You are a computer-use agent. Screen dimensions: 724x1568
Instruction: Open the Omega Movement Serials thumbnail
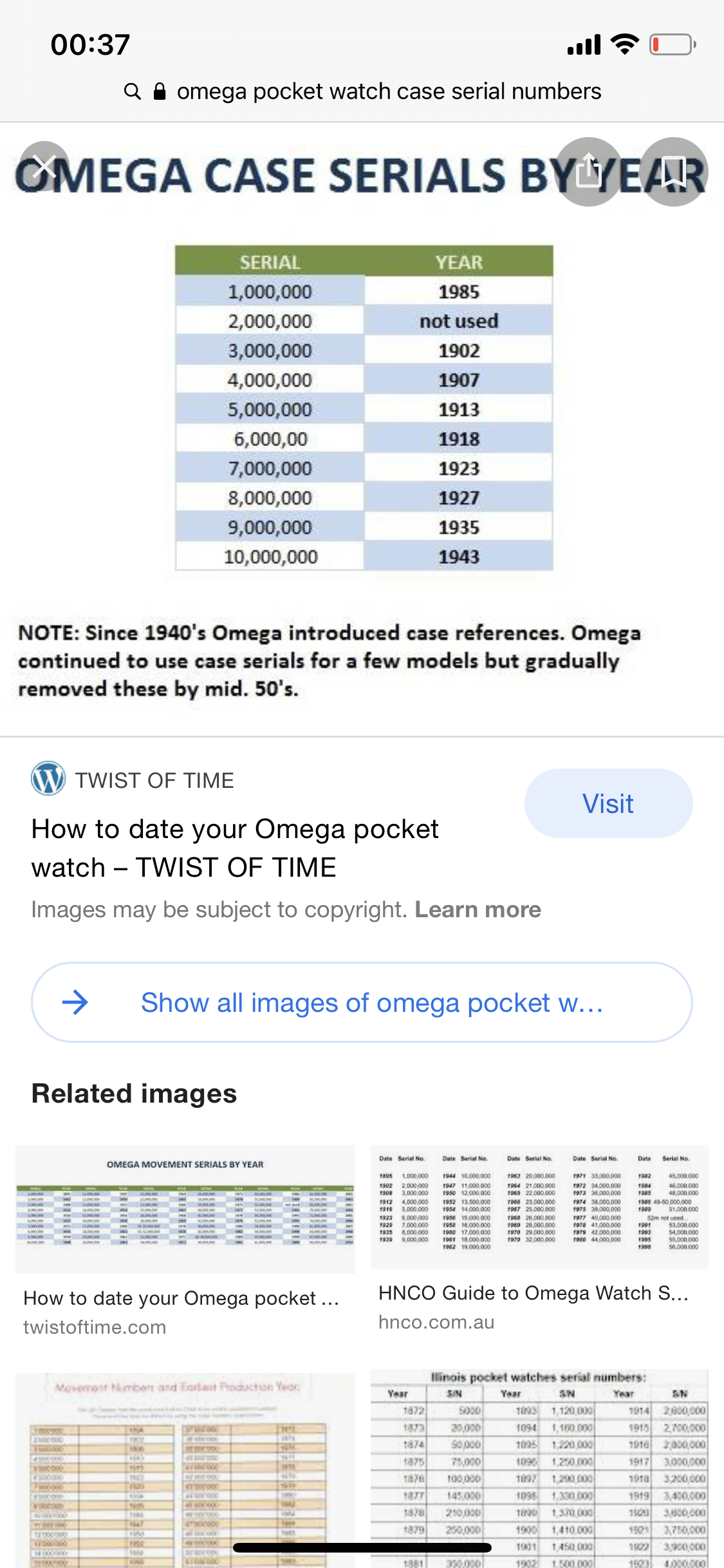tap(185, 1208)
